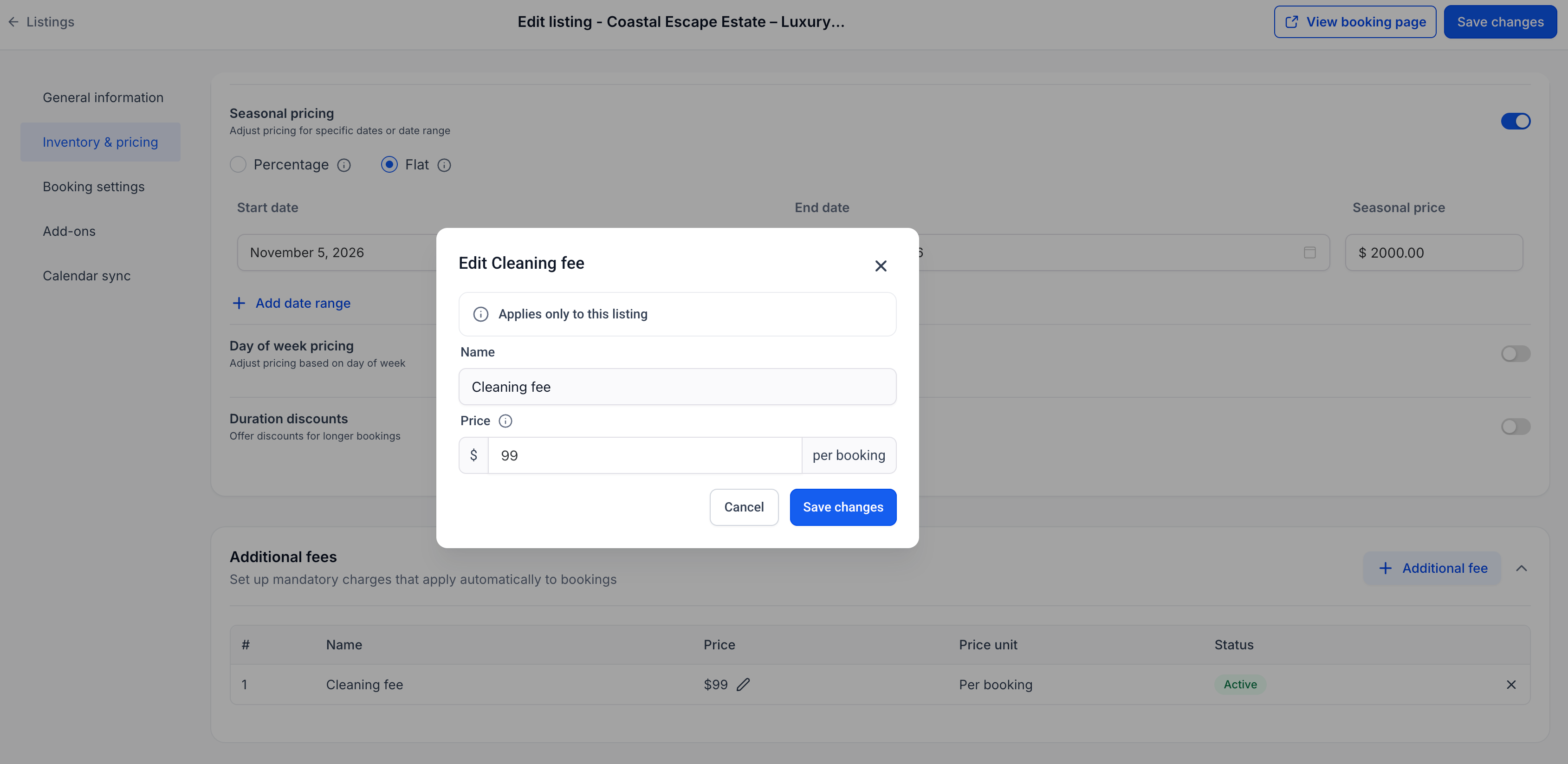This screenshot has width=1568, height=764.
Task: Enable the Duration discounts toggle
Action: point(1516,427)
